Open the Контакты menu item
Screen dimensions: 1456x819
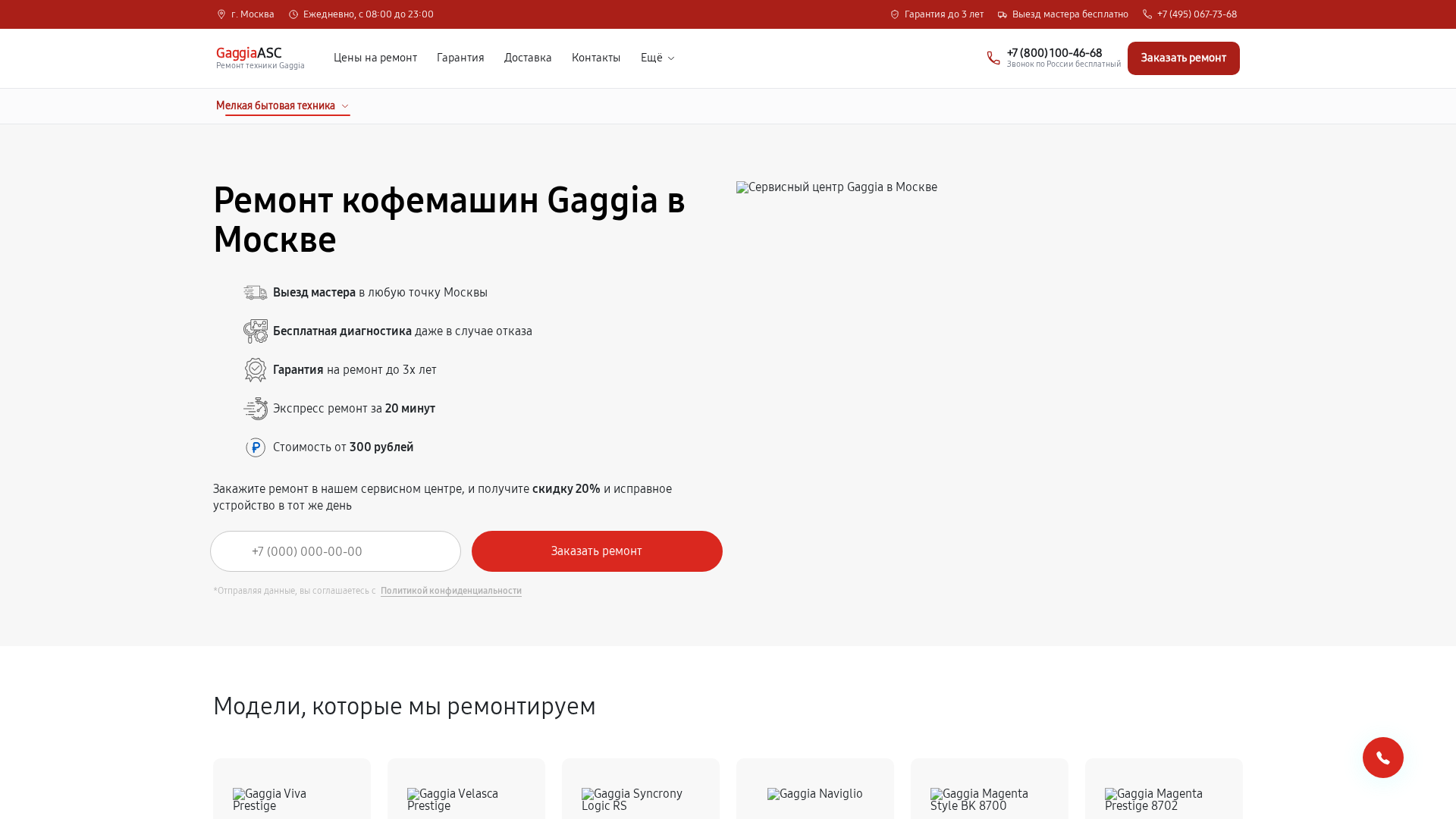596,58
